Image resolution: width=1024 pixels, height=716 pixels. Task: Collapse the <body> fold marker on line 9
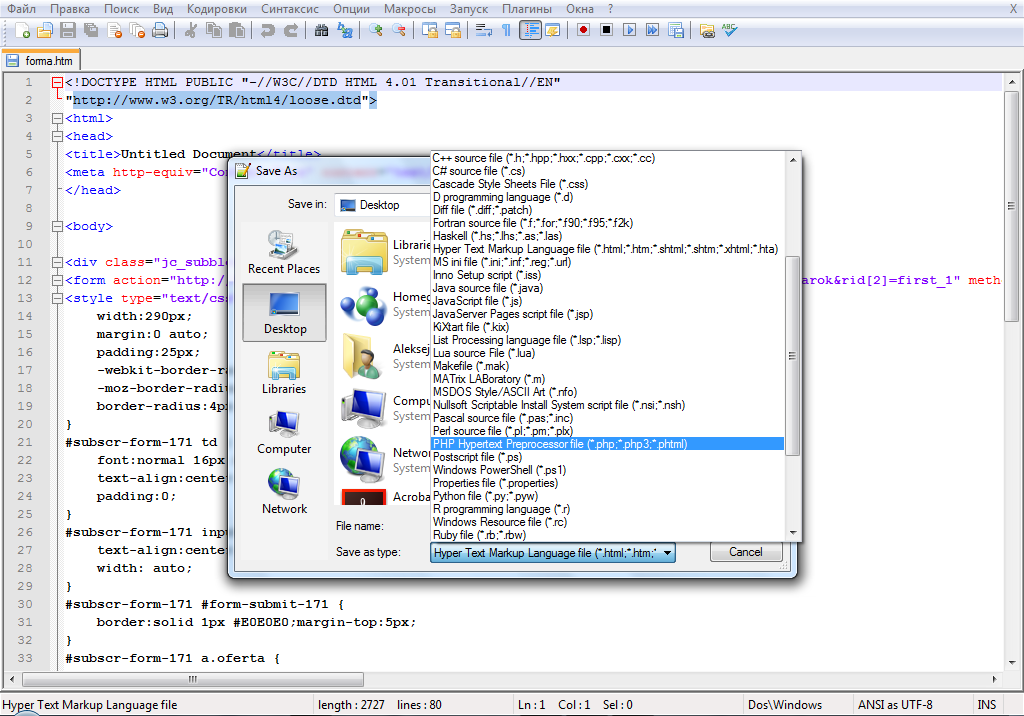pyautogui.click(x=57, y=227)
